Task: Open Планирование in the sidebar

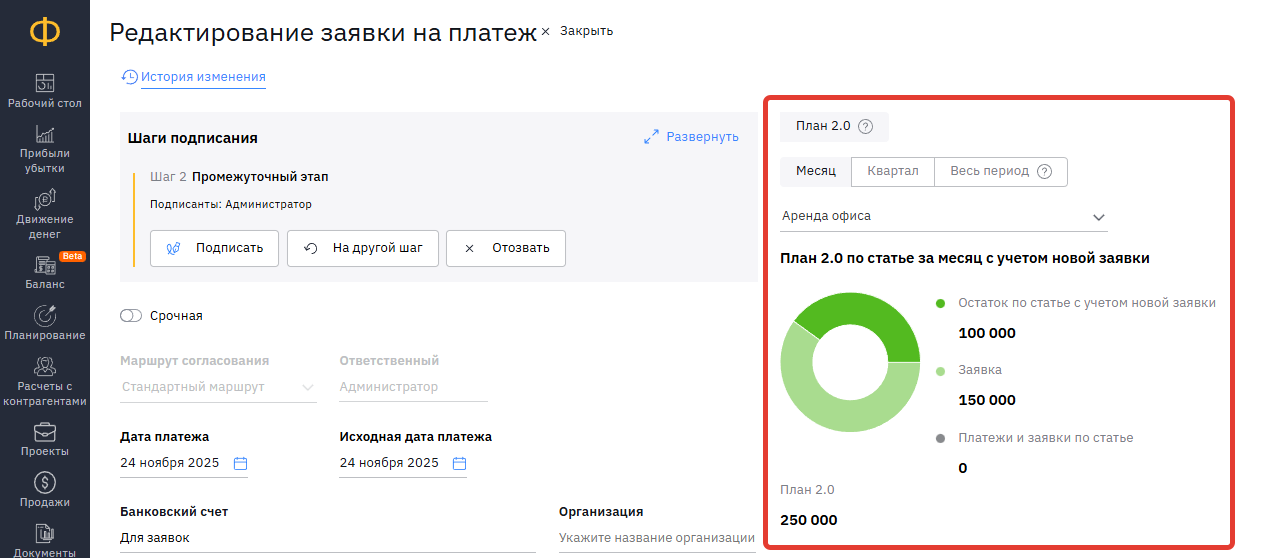Action: pos(45,322)
